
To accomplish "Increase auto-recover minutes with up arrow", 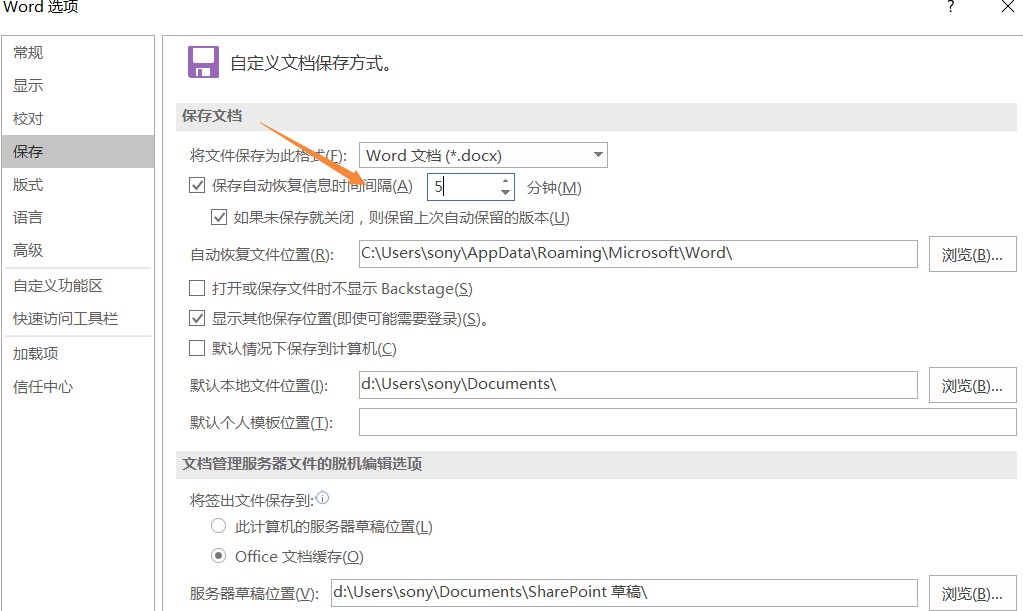I will coord(505,181).
